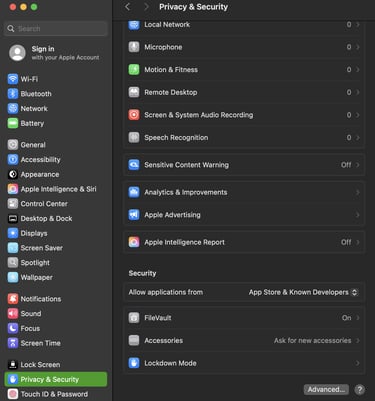375x401 pixels.
Task: Open Analytics & Improvements chevron
Action: pos(358,192)
